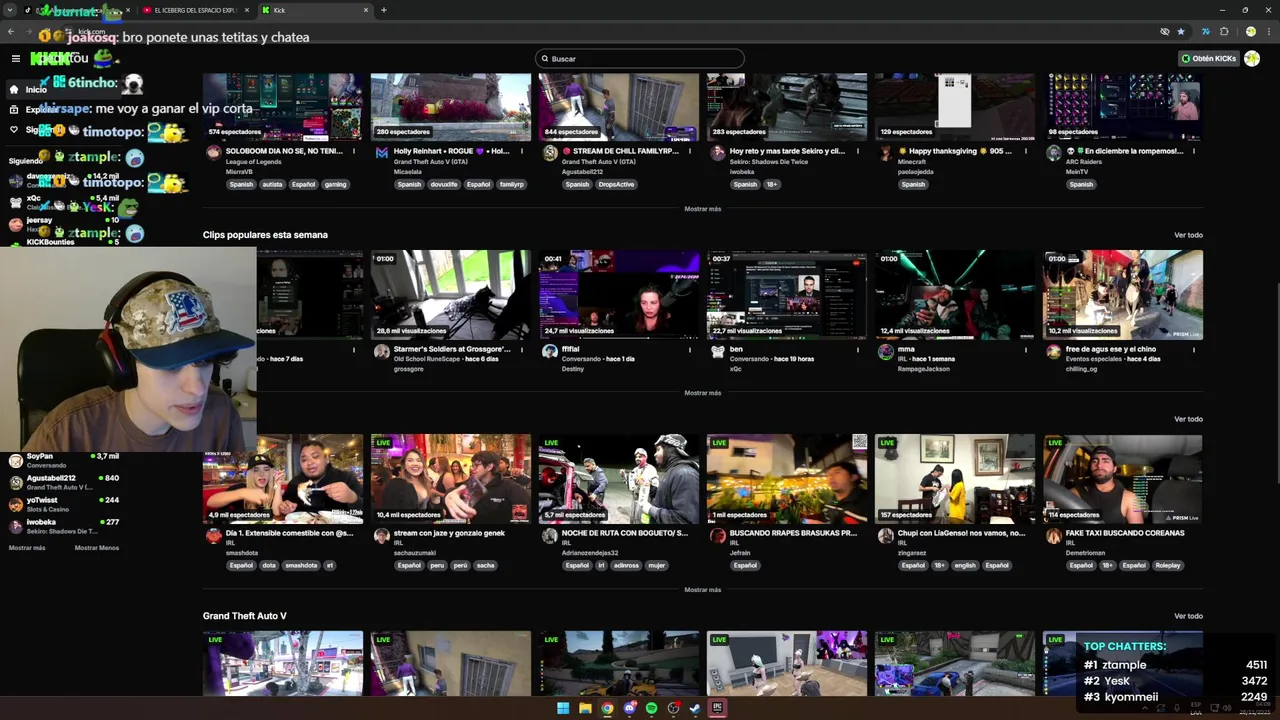The width and height of the screenshot is (1280, 720).
Task: Click iwobeka channel avatar on Sekiro stream
Action: [x=717, y=153]
